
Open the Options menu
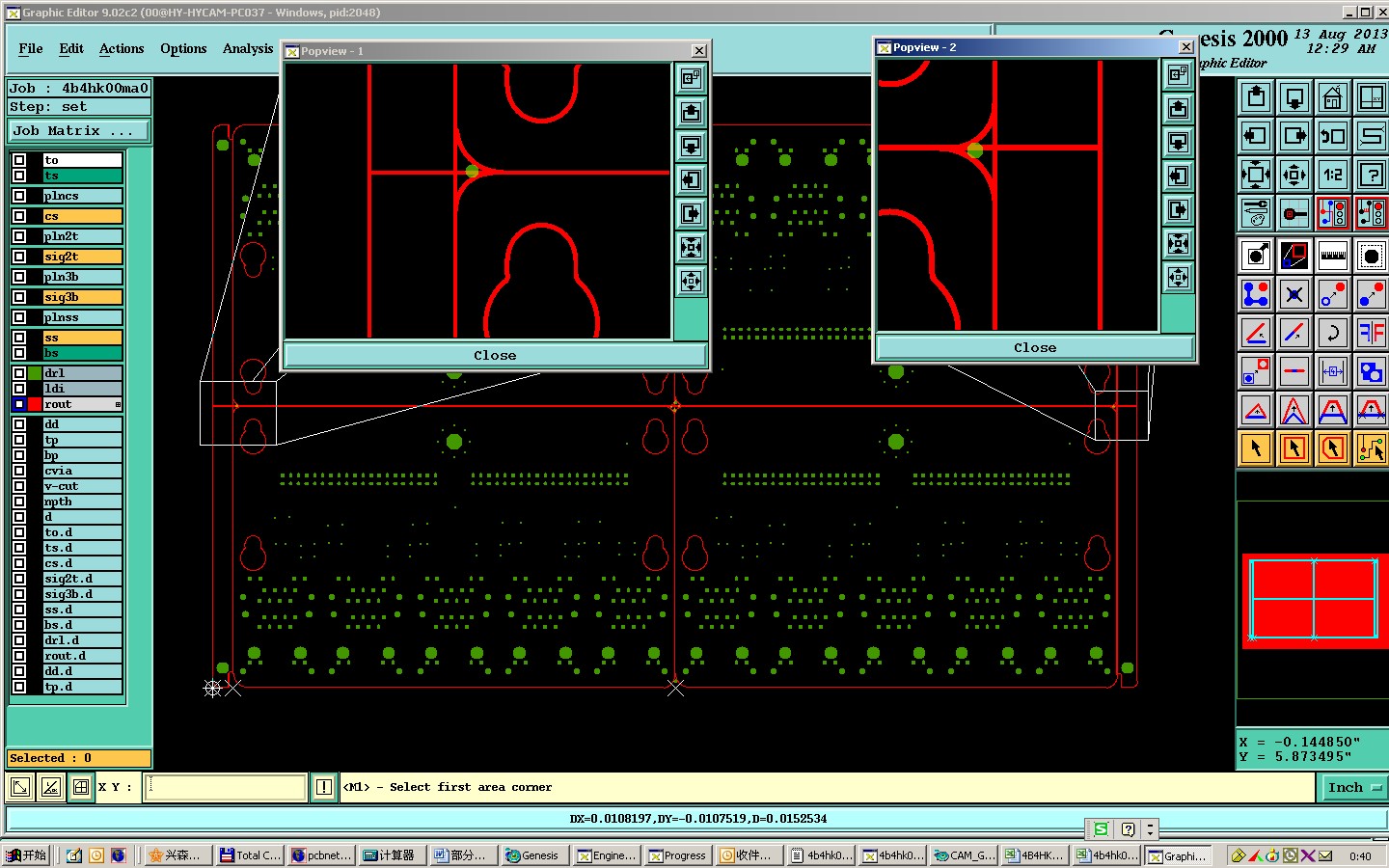coord(183,48)
